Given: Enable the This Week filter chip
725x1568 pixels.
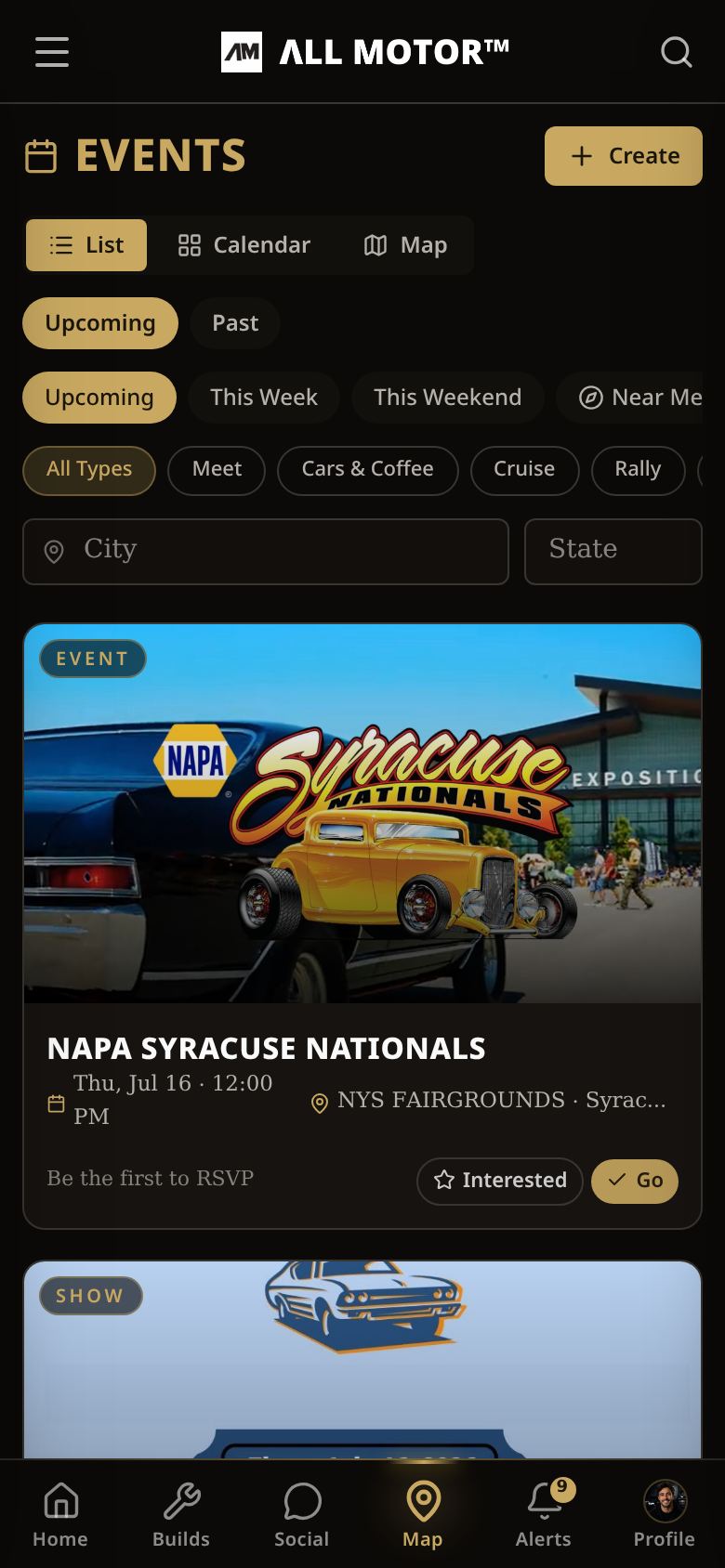Looking at the screenshot, I should (x=264, y=398).
